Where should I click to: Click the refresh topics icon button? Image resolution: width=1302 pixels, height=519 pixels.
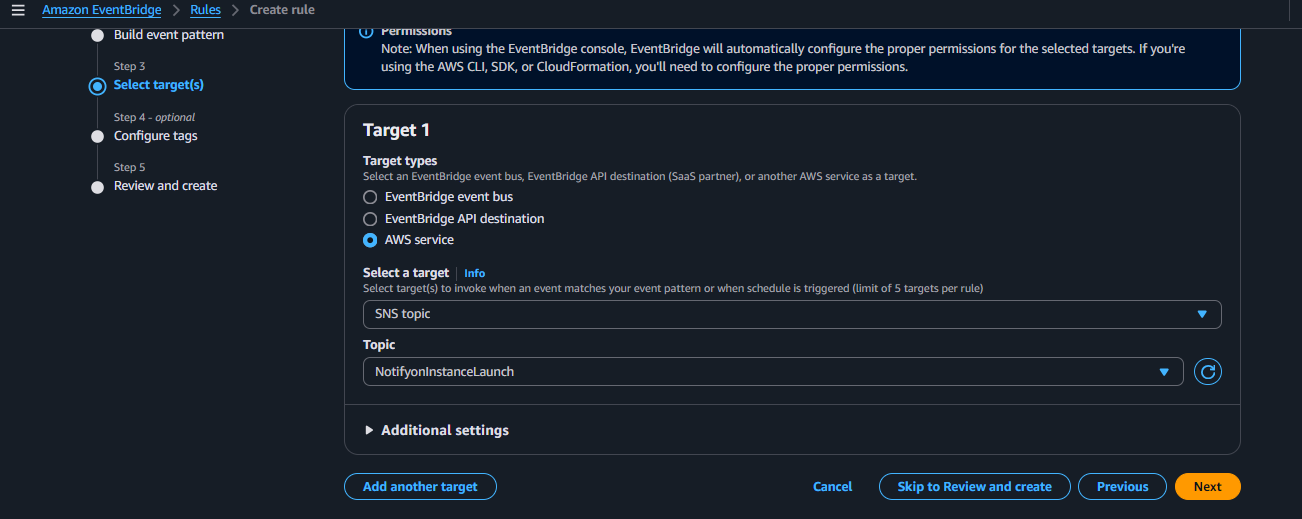click(1208, 372)
